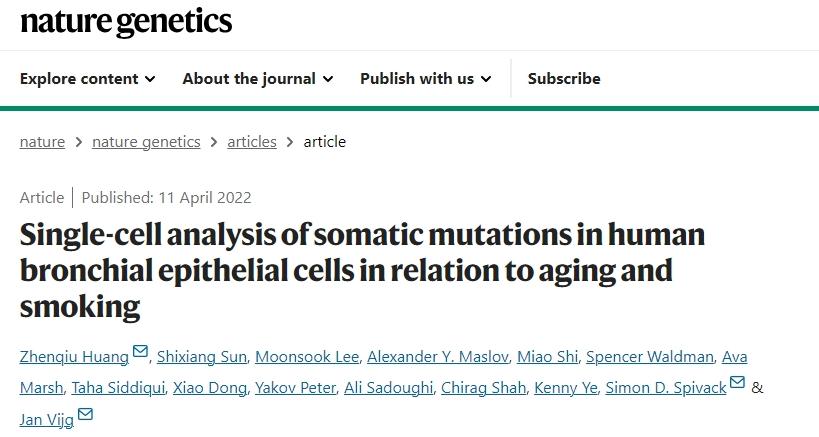The height and width of the screenshot is (437, 819).
Task: Open the nature genetics breadcrumb link
Action: coord(146,142)
